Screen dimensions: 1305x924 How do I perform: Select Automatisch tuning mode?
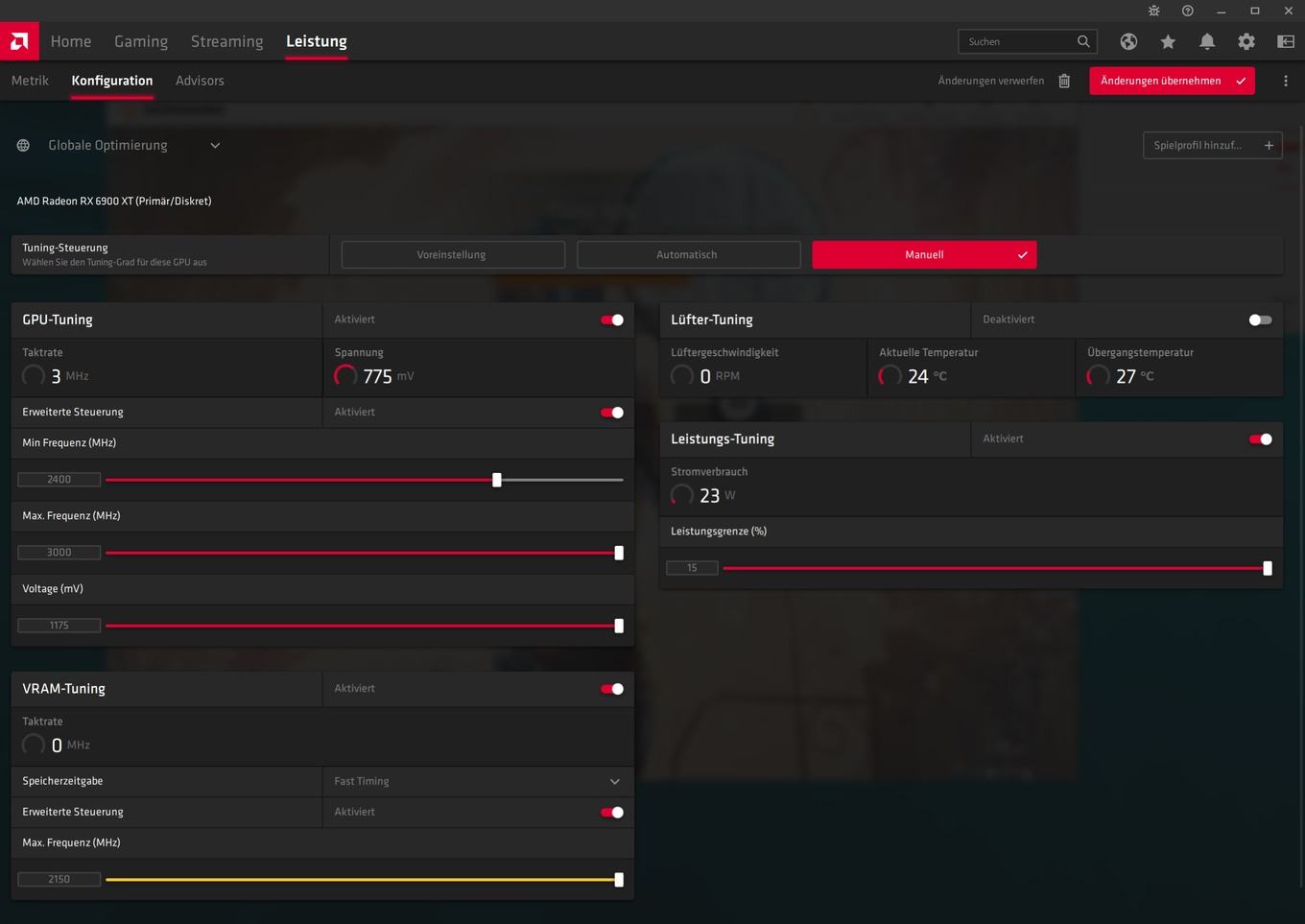tap(688, 255)
